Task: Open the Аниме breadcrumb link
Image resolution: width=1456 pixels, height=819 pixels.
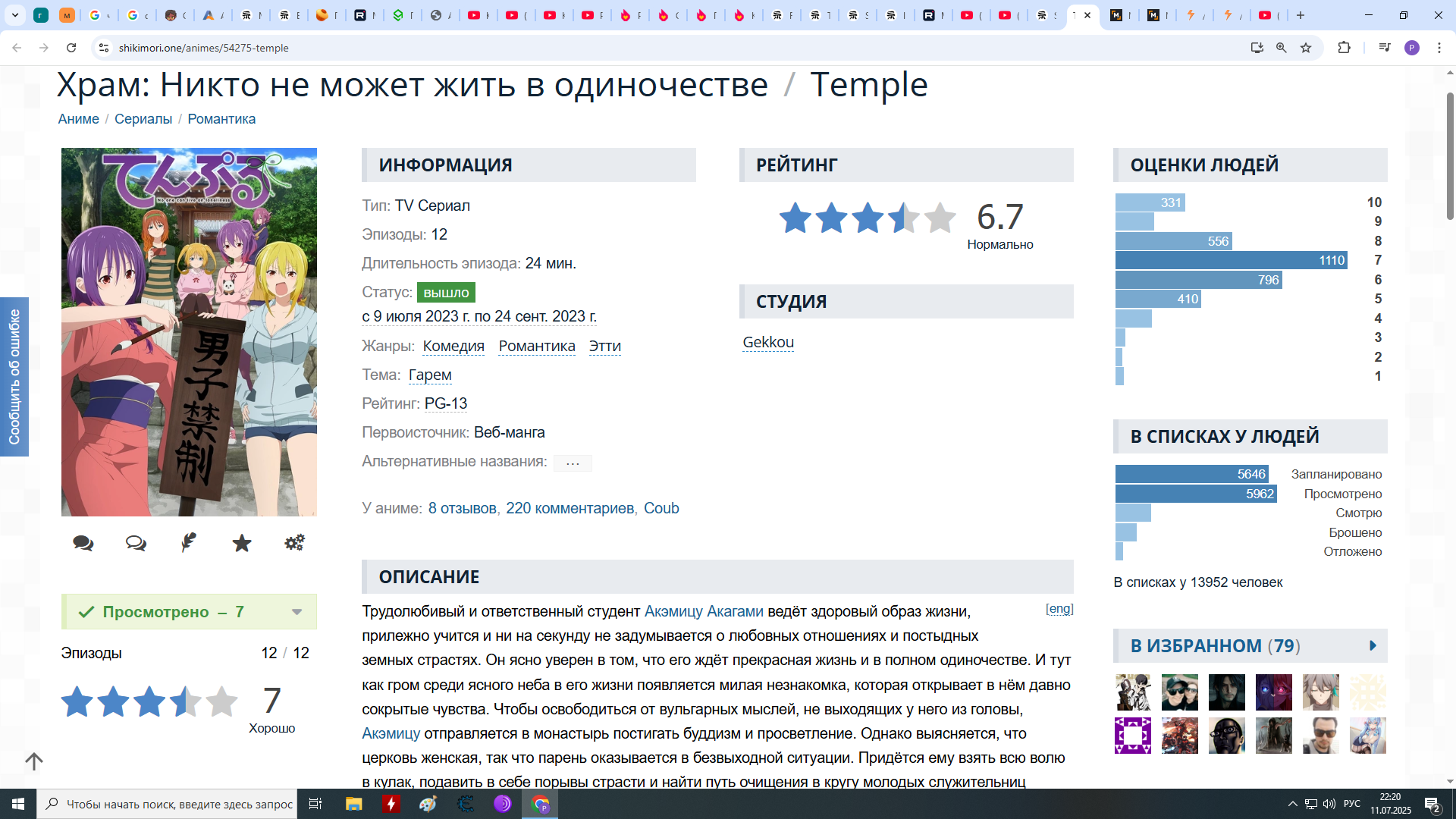Action: 79,119
